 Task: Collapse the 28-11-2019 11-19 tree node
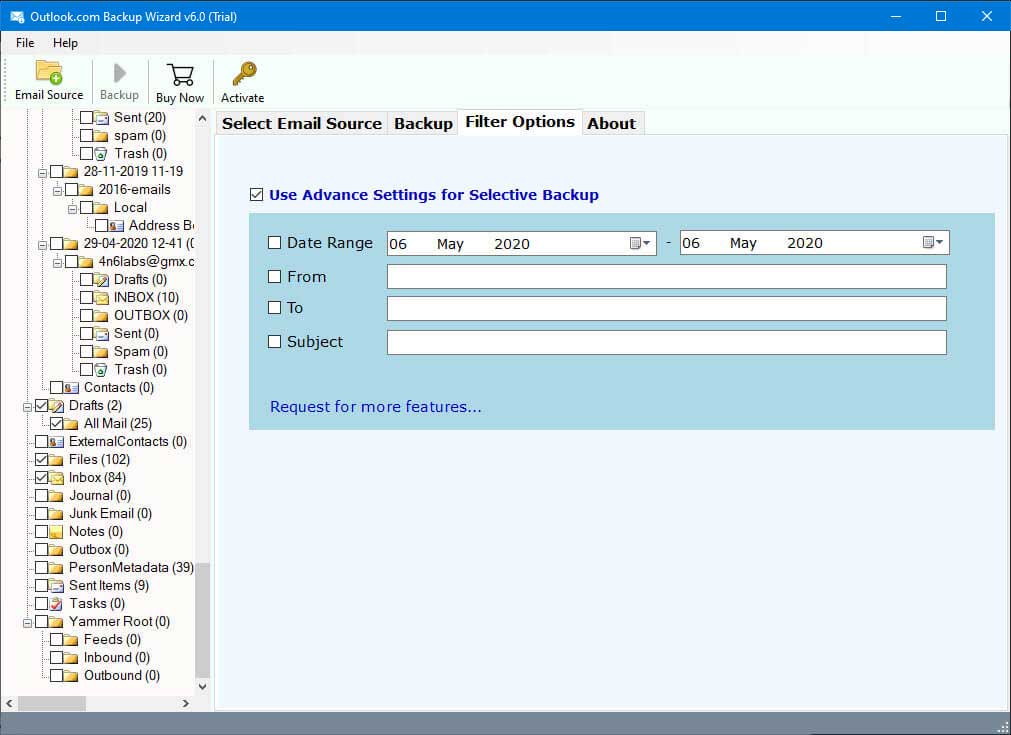(42, 173)
